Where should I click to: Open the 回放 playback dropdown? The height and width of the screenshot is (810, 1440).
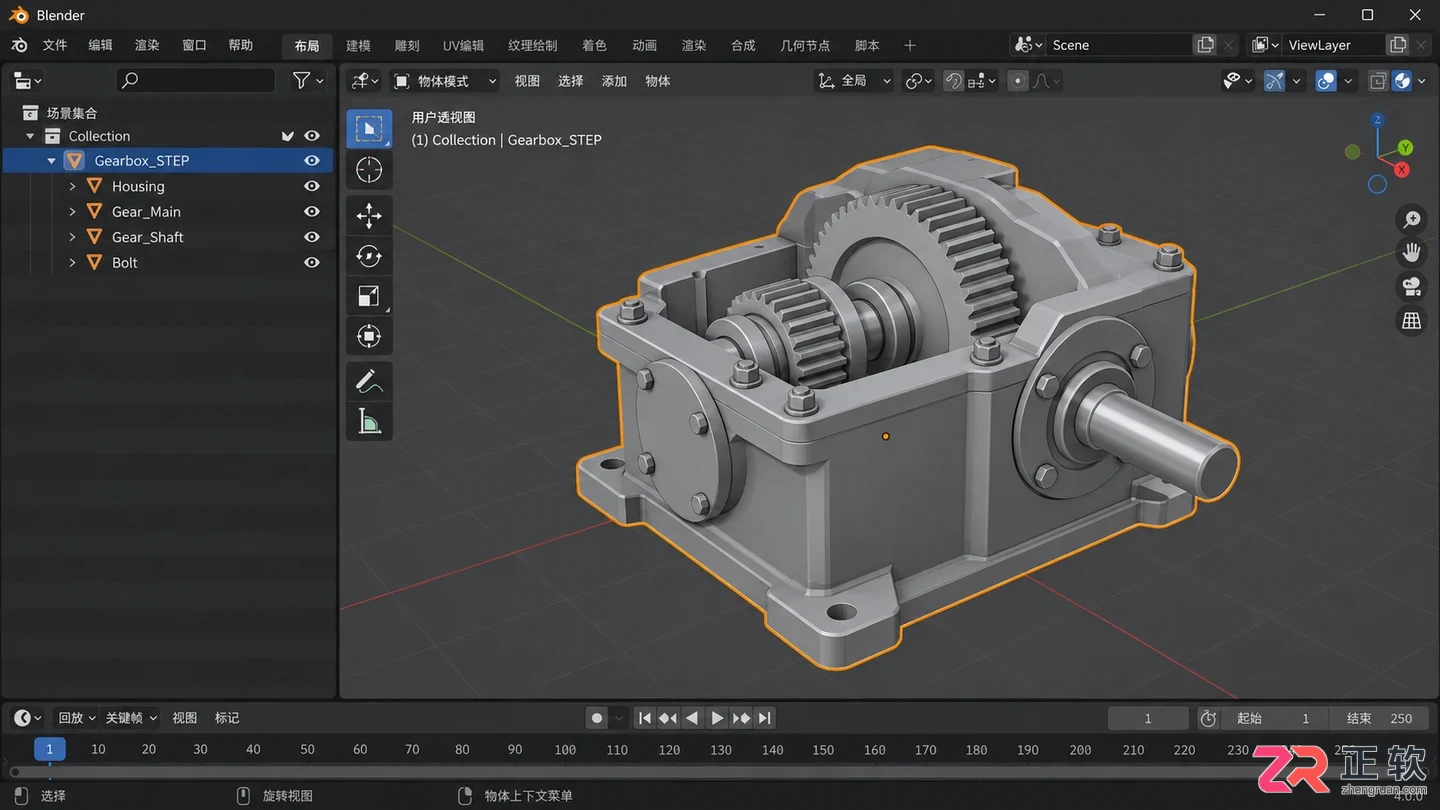pos(77,718)
